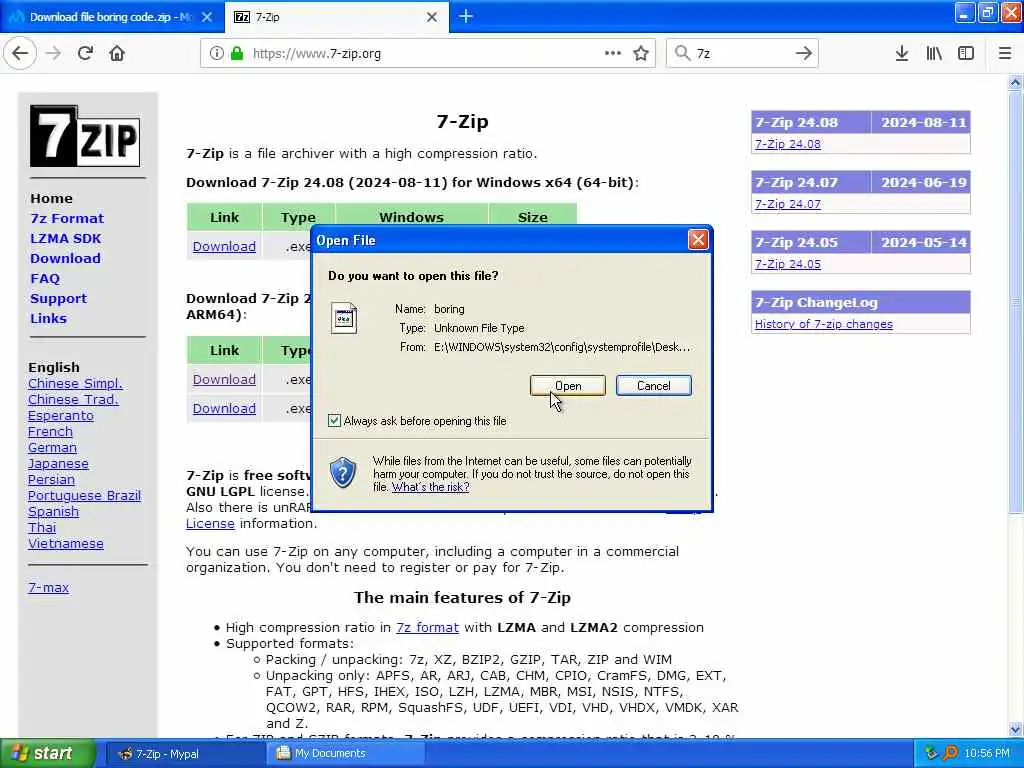The width and height of the screenshot is (1024, 768).
Task: Open the 7-max link
Action: (x=48, y=587)
